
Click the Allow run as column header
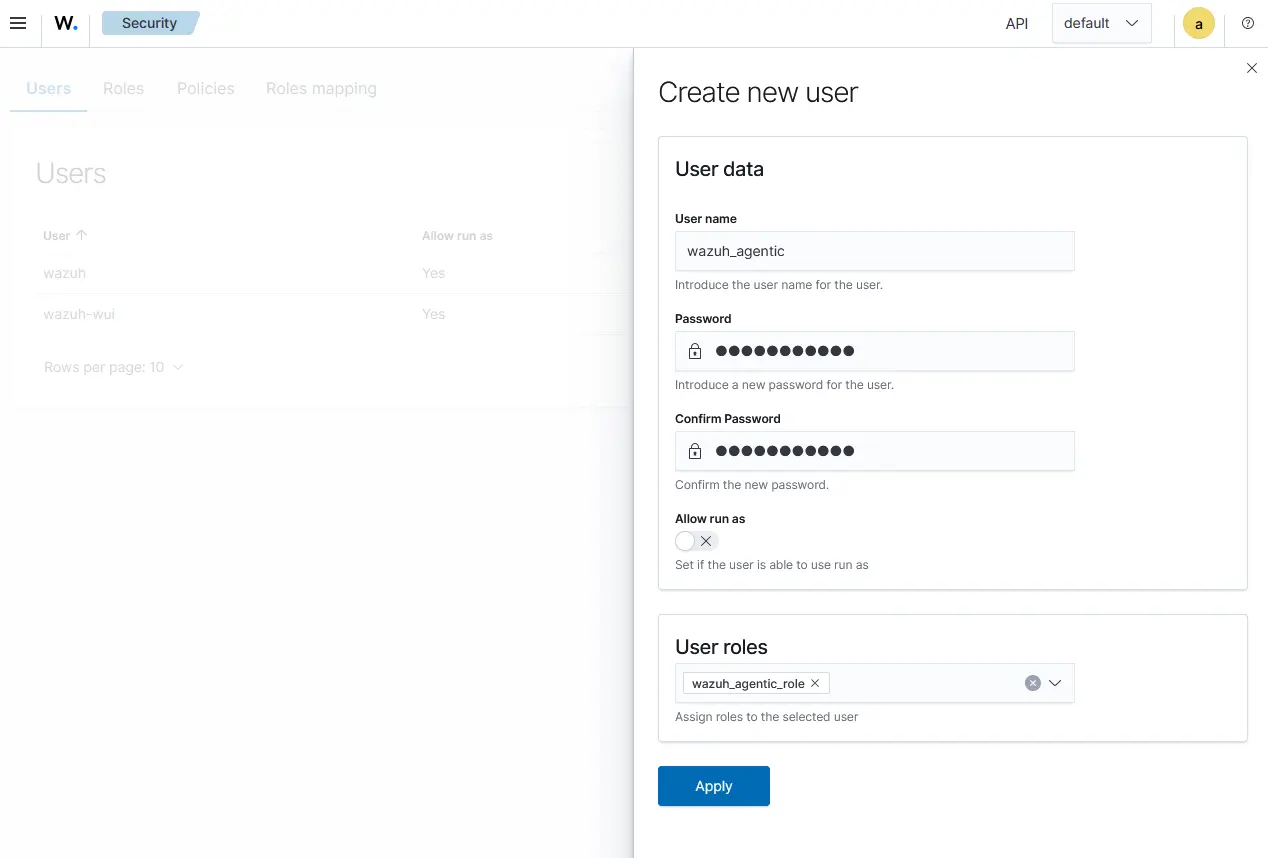tap(457, 236)
